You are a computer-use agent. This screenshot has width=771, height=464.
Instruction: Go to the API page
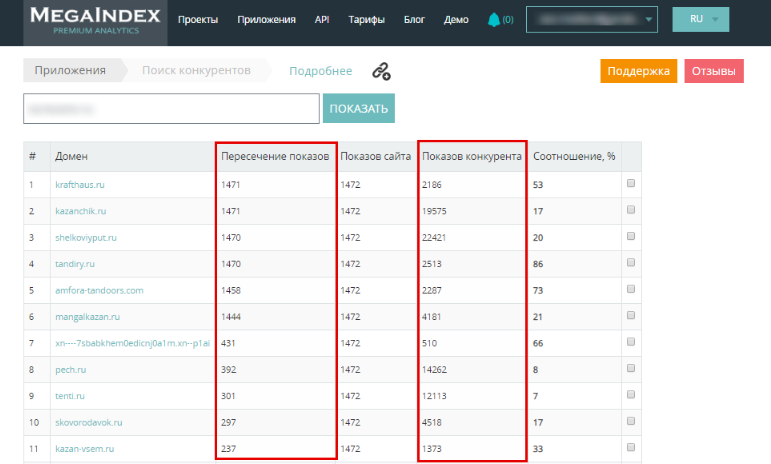click(322, 20)
